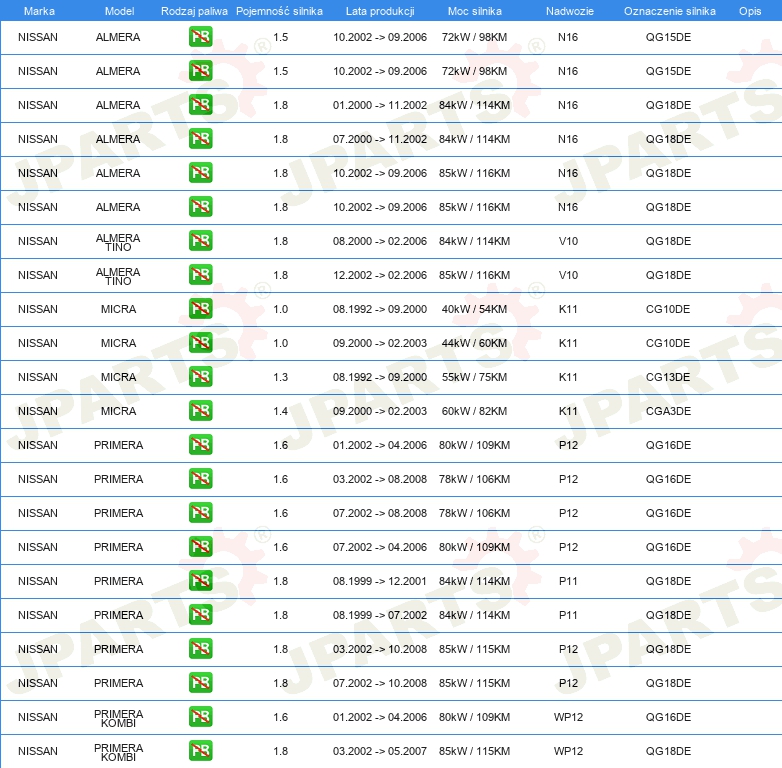Click fuel icon in Micra 40kW row

click(x=200, y=308)
